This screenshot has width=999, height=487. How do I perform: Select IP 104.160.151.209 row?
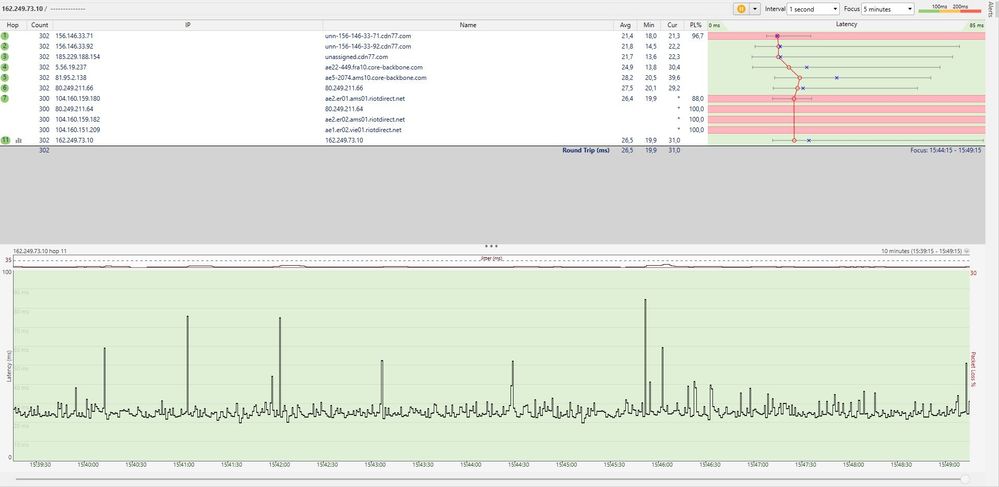(78, 130)
